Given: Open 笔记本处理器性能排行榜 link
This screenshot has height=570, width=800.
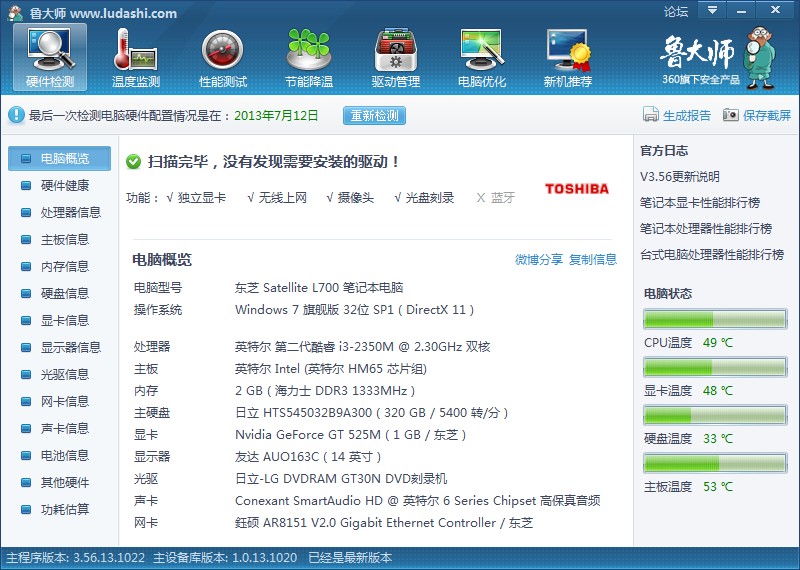Looking at the screenshot, I should 706,229.
